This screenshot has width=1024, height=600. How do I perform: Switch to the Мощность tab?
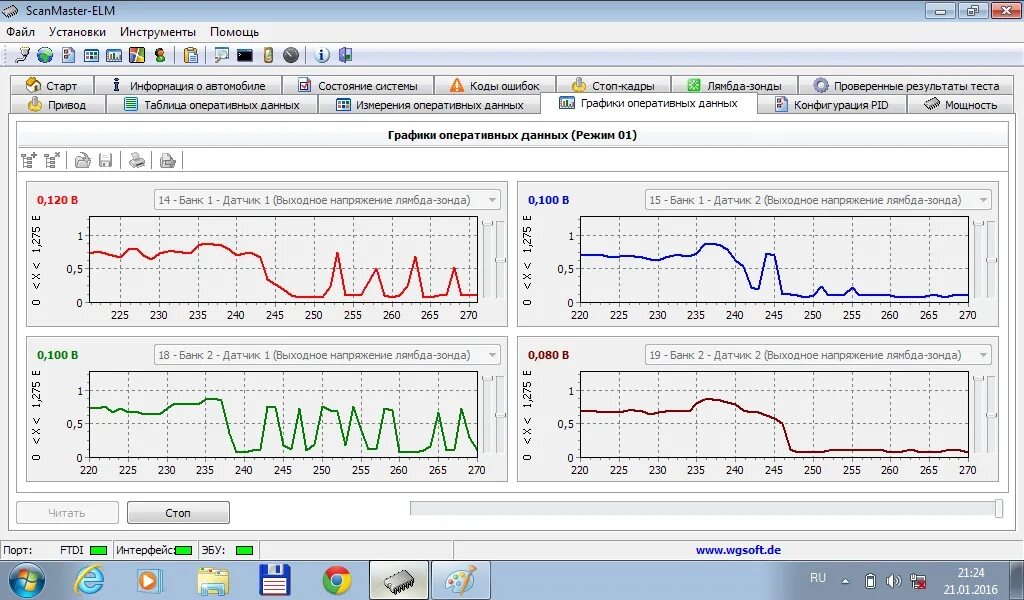pyautogui.click(x=961, y=104)
